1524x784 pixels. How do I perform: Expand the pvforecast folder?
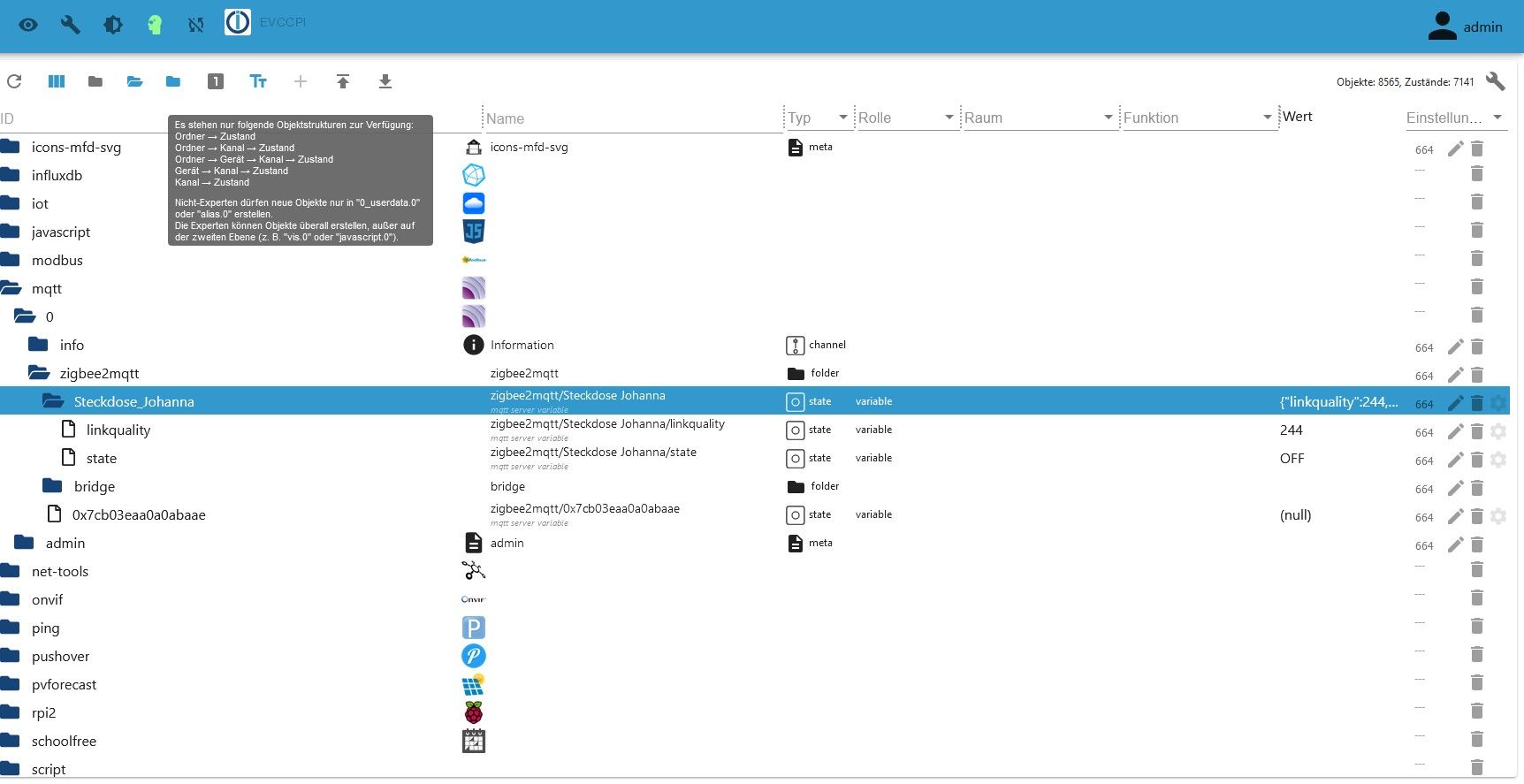[x=10, y=684]
